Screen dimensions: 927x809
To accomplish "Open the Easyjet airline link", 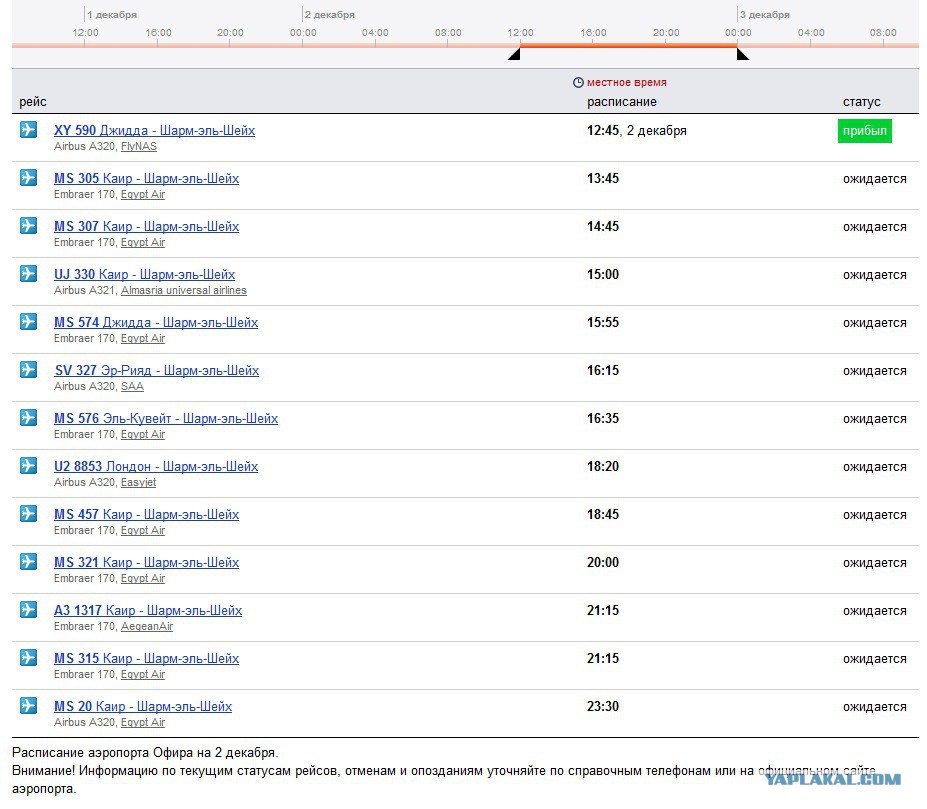I will (138, 483).
